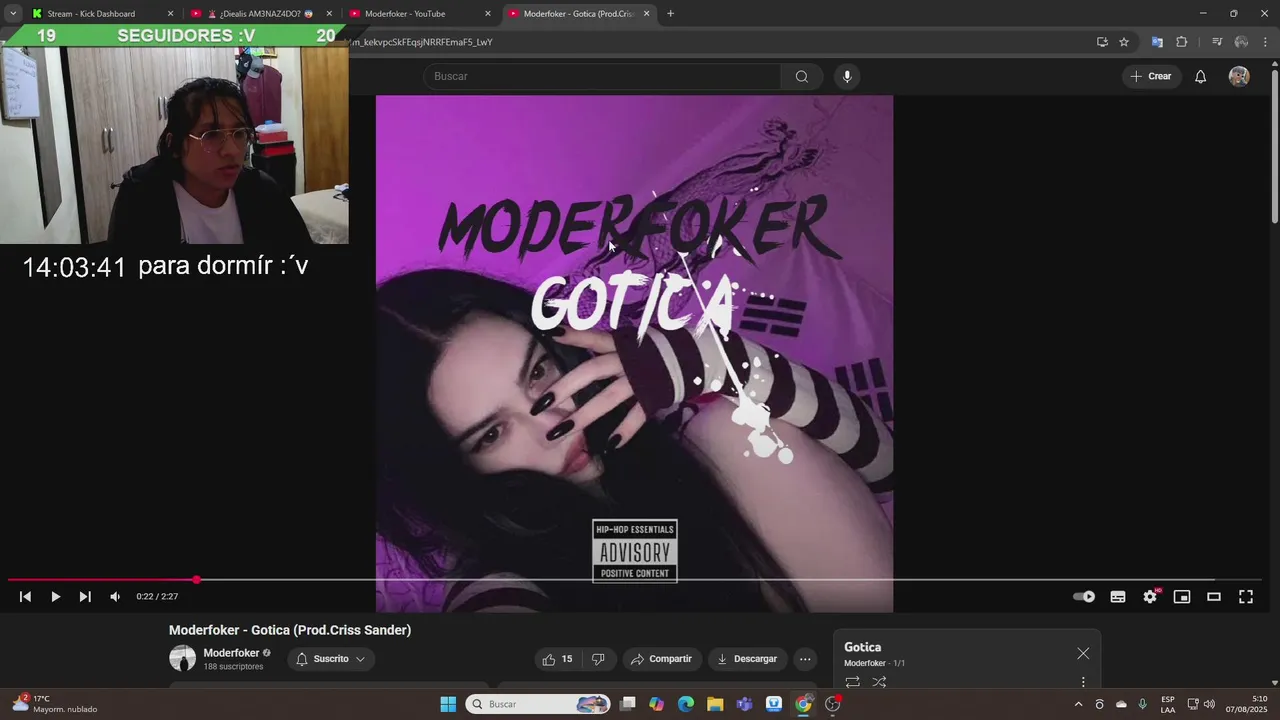
Task: Close the Moderfoker - YouTube tab
Action: click(488, 14)
